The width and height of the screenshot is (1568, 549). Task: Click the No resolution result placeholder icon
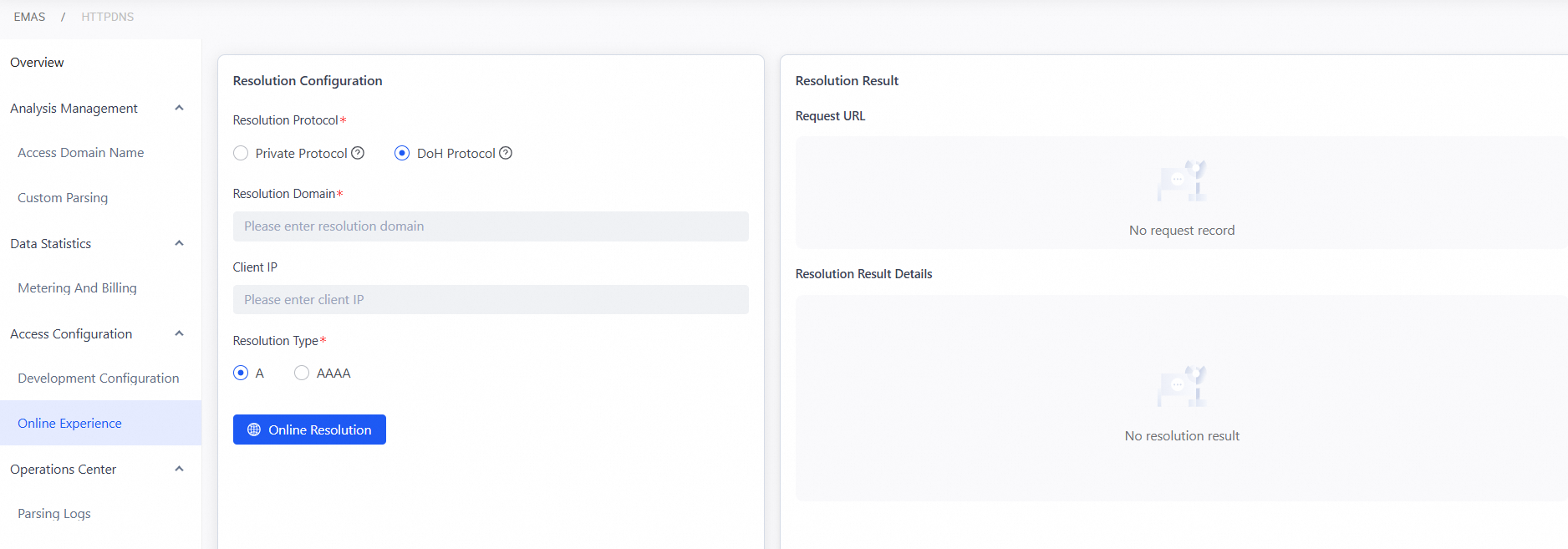pos(1182,386)
